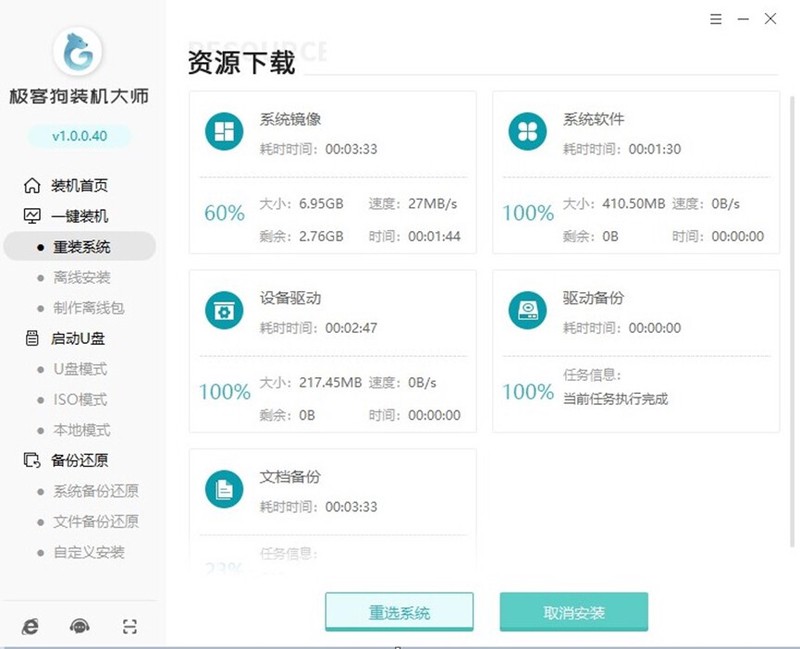800x649 pixels.
Task: Click the 重选系统 button
Action: click(x=399, y=612)
